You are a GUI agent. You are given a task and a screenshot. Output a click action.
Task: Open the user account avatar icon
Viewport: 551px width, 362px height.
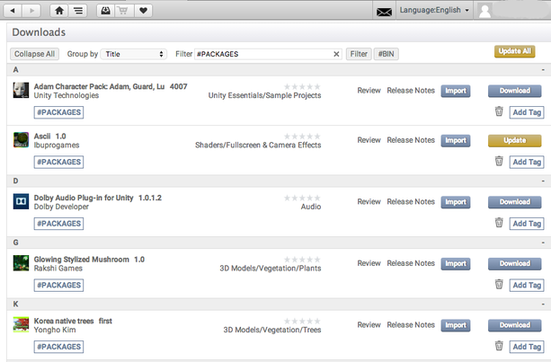485,11
